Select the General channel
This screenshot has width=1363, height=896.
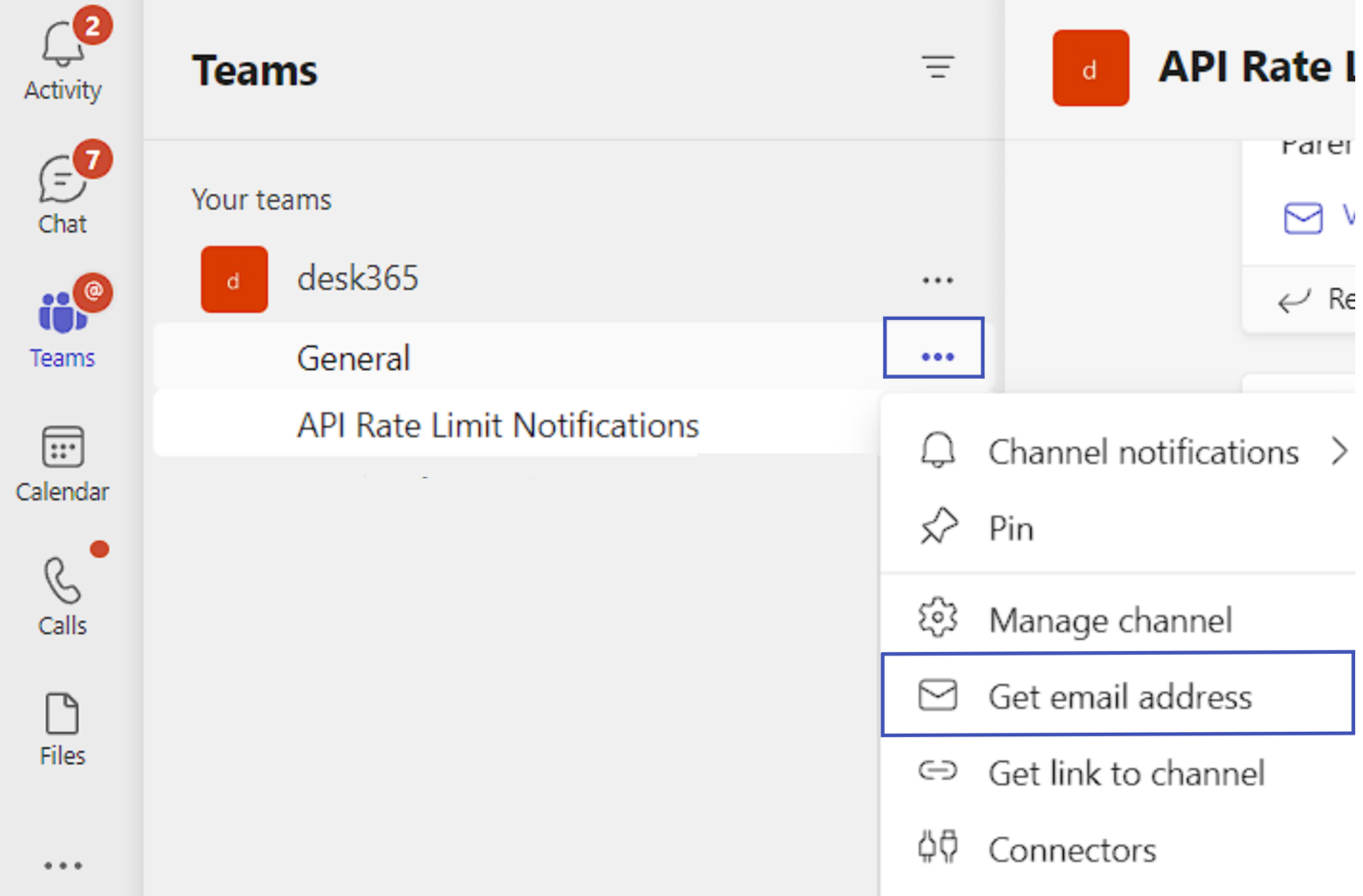pos(353,357)
